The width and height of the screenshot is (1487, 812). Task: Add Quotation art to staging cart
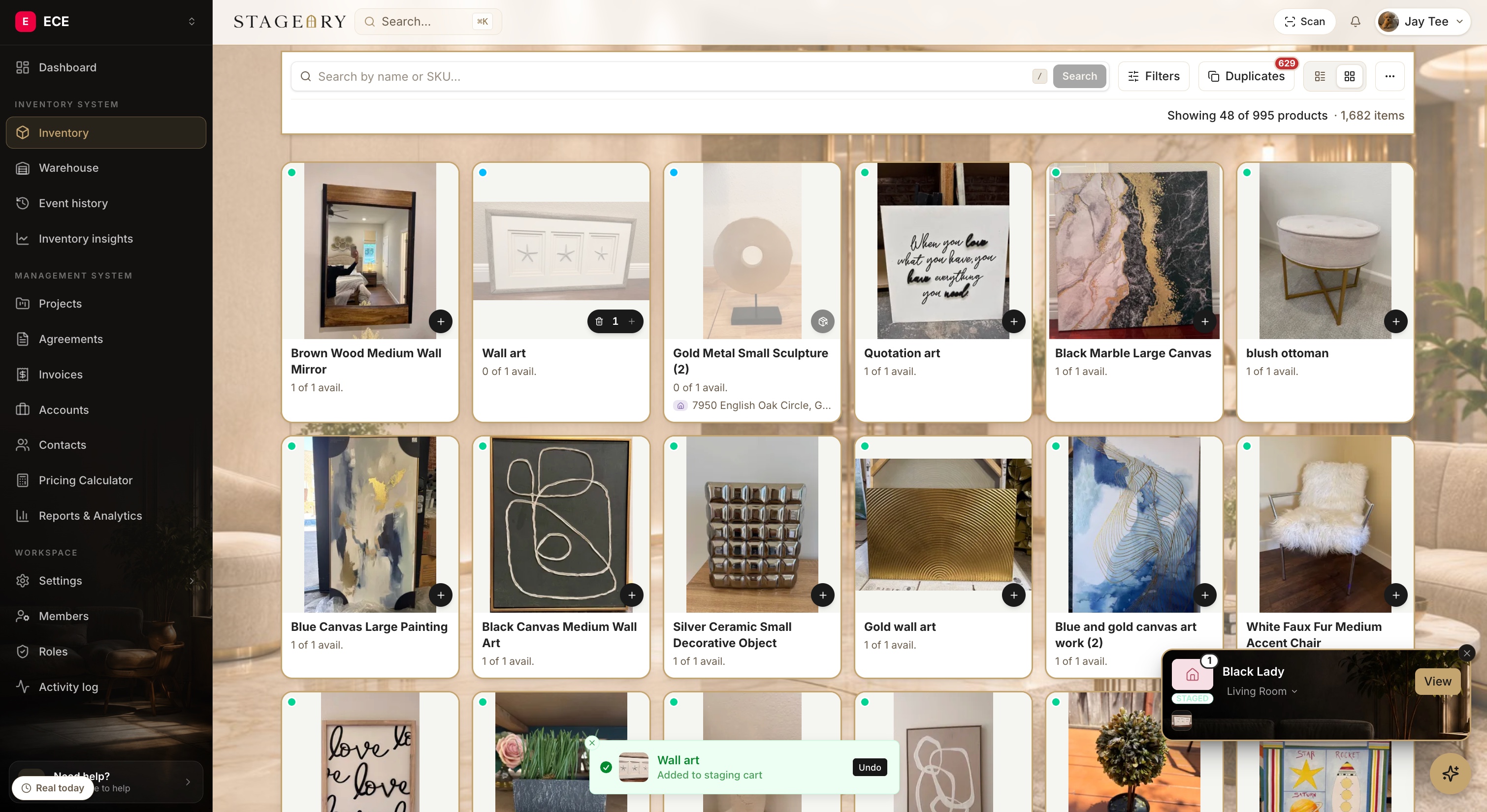pos(1014,321)
